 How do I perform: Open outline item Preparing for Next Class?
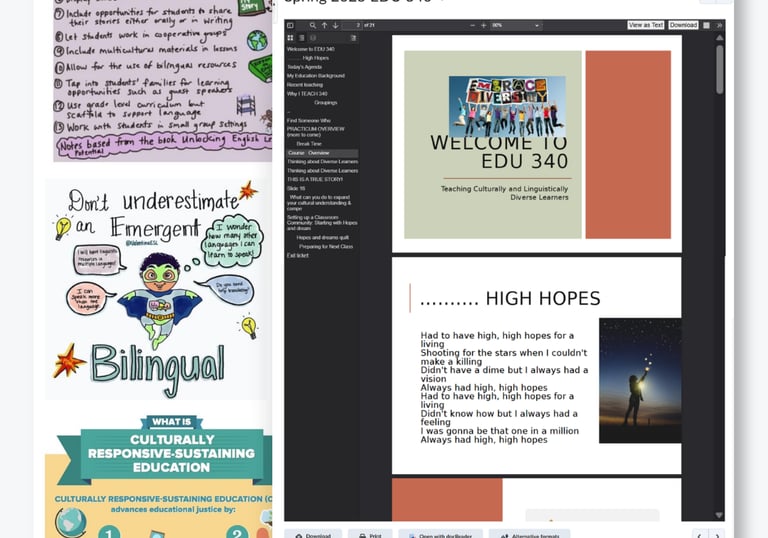pyautogui.click(x=326, y=246)
